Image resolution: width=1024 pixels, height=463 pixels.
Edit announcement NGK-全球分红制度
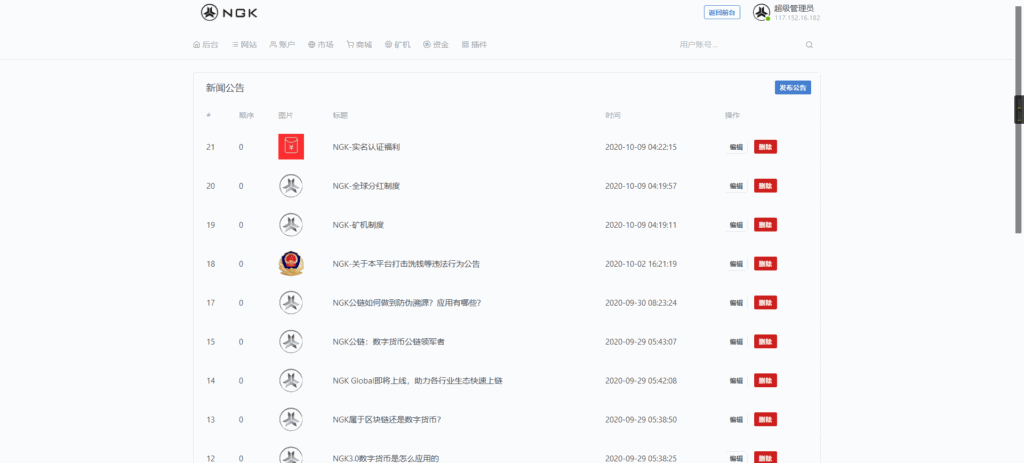coord(736,186)
